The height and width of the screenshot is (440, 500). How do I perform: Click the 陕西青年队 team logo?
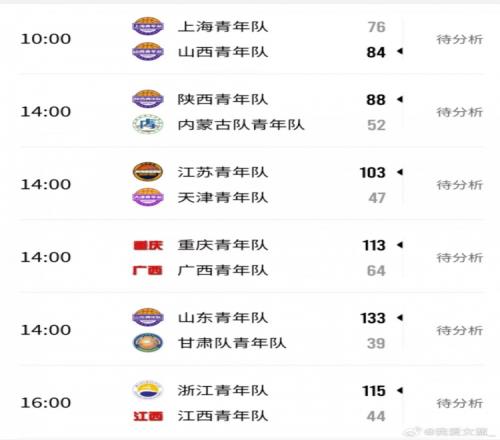click(x=148, y=99)
